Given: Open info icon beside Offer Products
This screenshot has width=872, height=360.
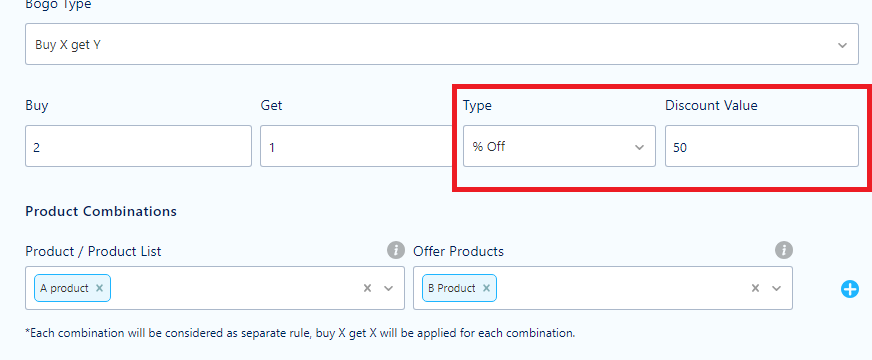Looking at the screenshot, I should [784, 250].
